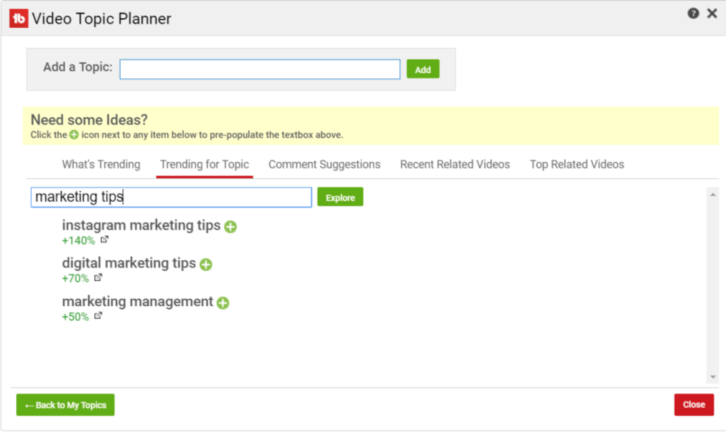726x434 pixels.
Task: Open external link icon beside +50%
Action: (x=98, y=316)
